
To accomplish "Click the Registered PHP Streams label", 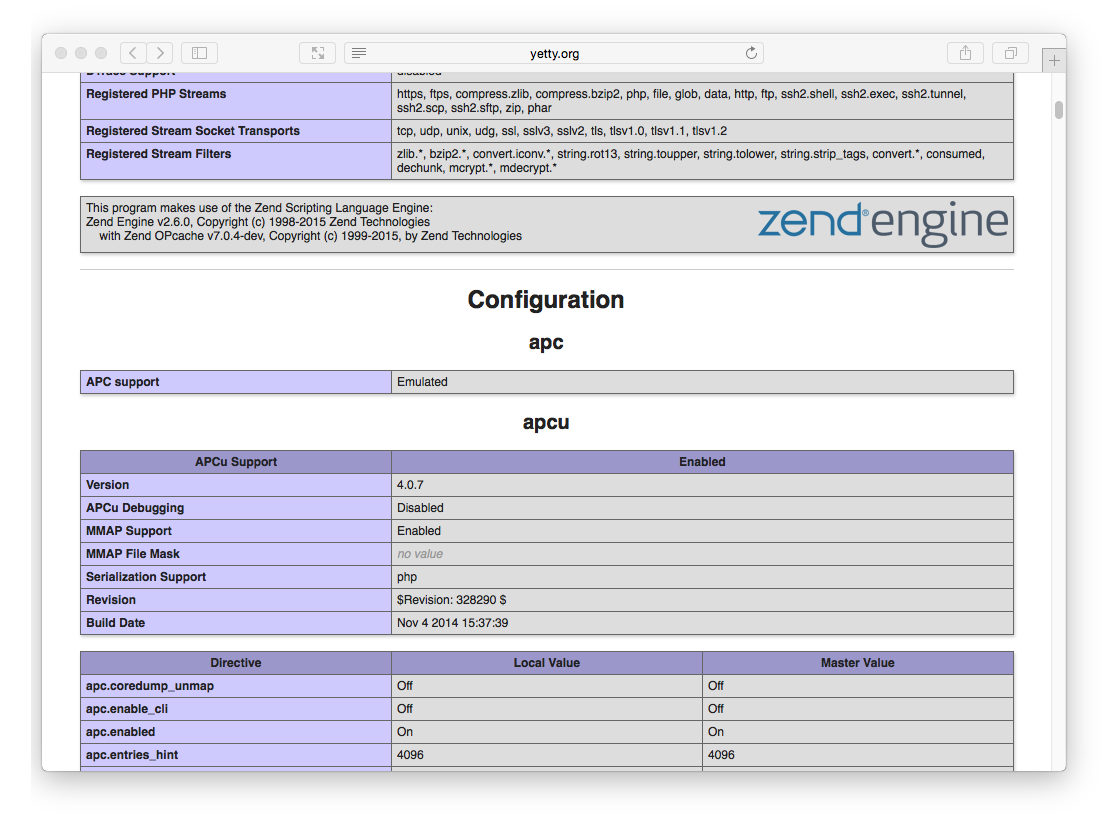I will pyautogui.click(x=156, y=94).
